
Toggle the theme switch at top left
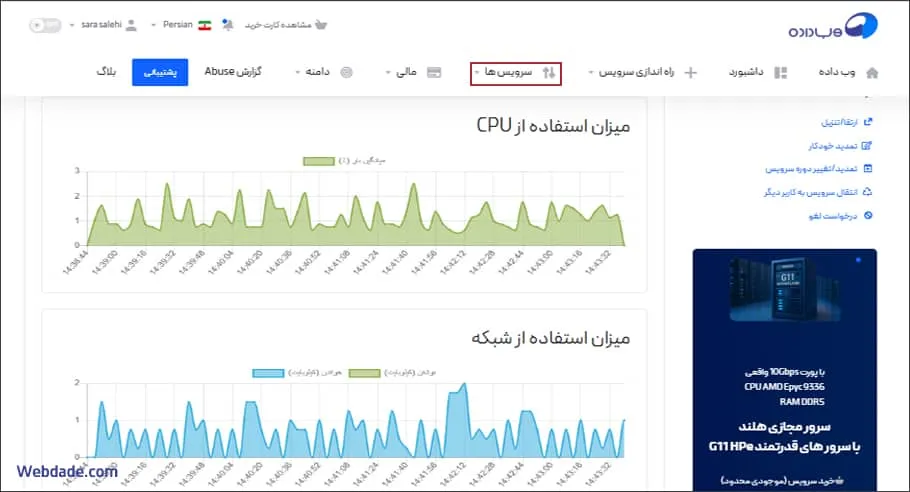click(45, 24)
